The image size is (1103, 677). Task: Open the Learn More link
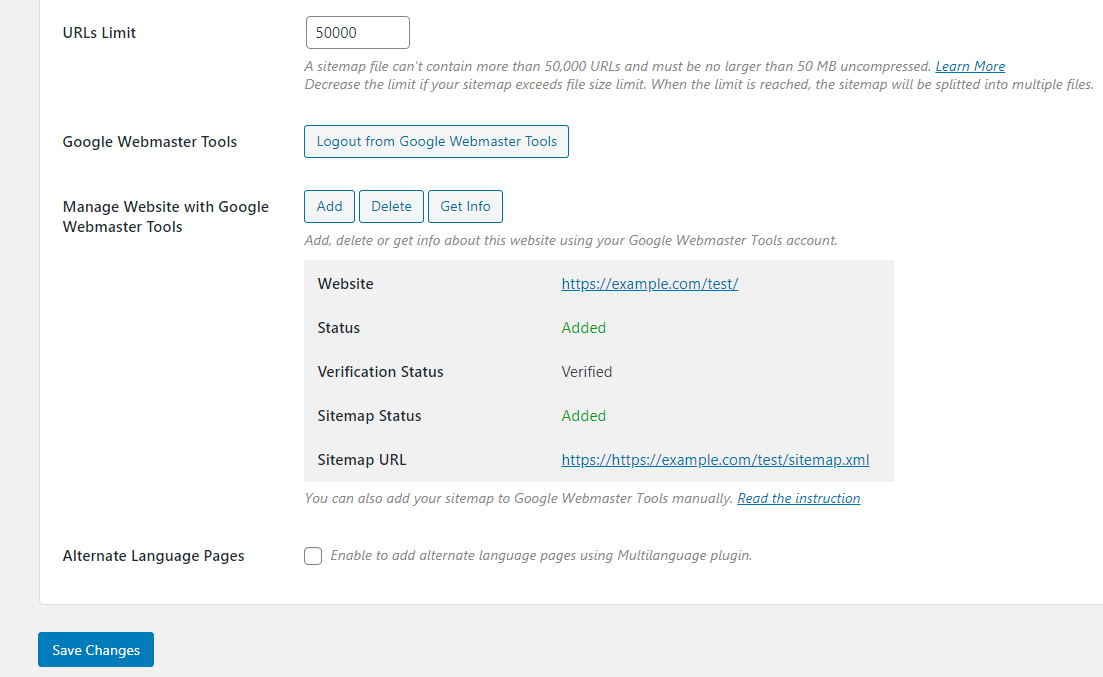(970, 66)
